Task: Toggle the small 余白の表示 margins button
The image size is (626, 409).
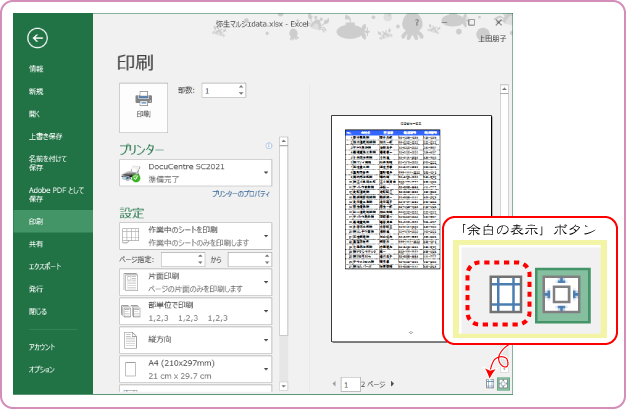Action: [x=490, y=384]
